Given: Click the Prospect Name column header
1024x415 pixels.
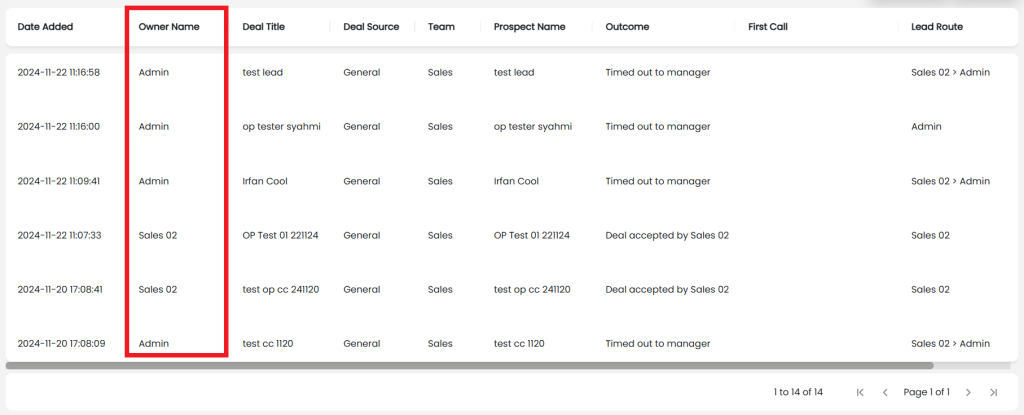Looking at the screenshot, I should point(529,27).
